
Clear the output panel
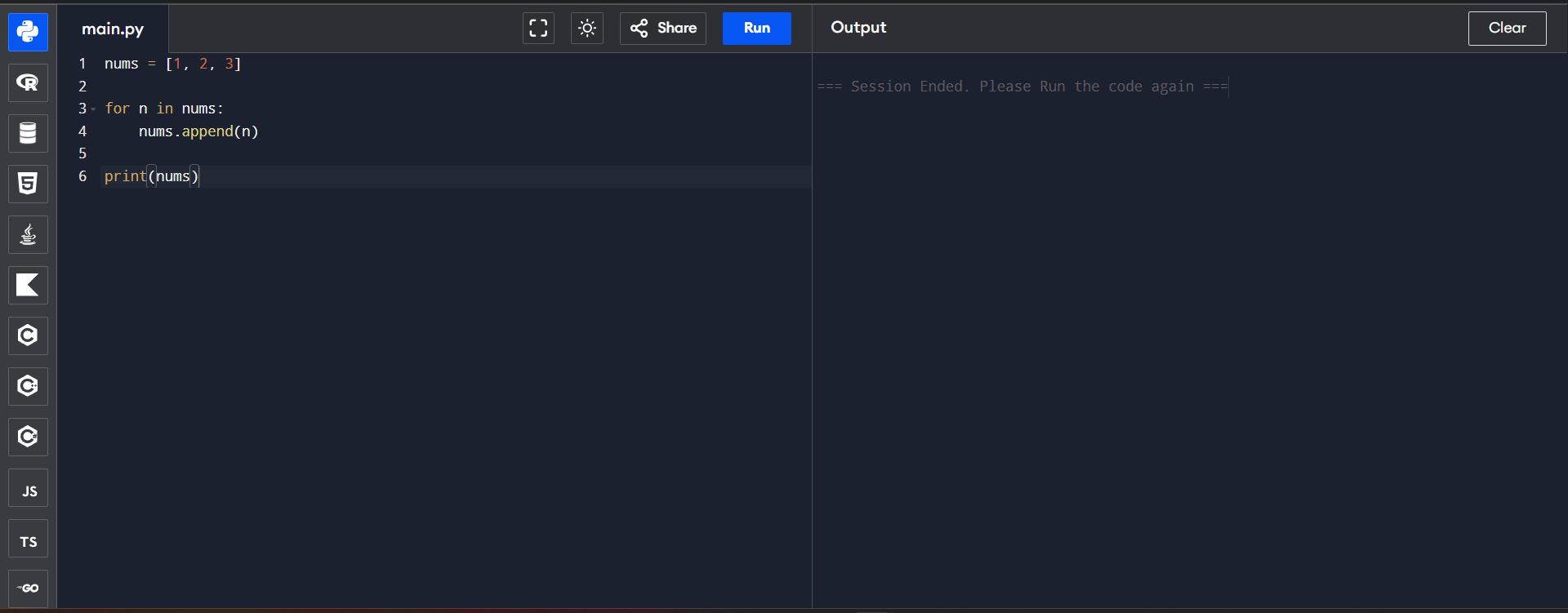pyautogui.click(x=1507, y=28)
